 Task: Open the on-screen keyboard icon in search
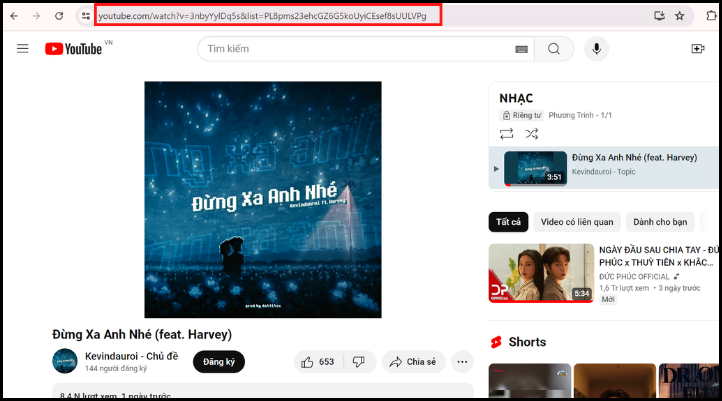pos(521,49)
